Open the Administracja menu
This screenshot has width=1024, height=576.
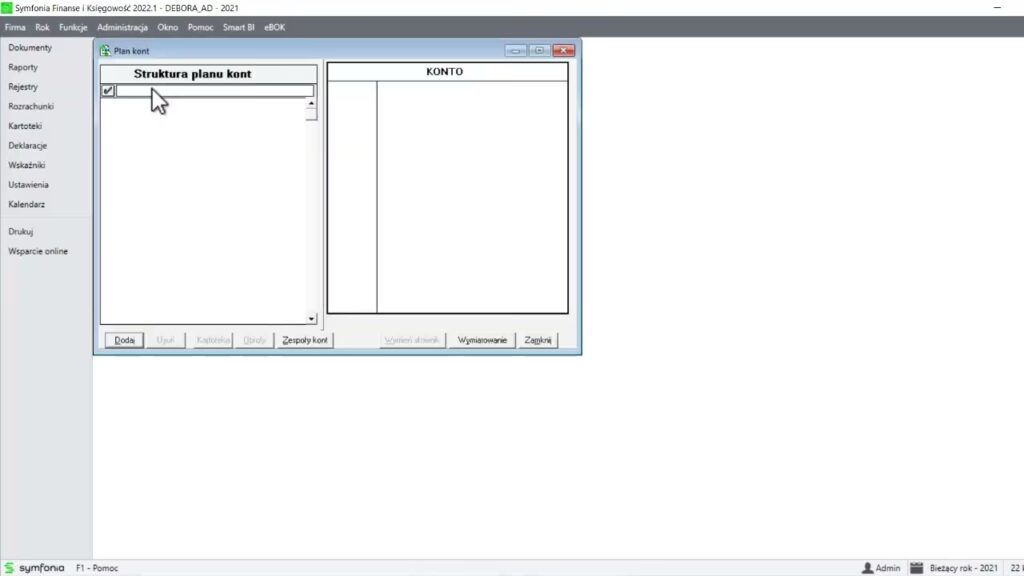coord(122,27)
